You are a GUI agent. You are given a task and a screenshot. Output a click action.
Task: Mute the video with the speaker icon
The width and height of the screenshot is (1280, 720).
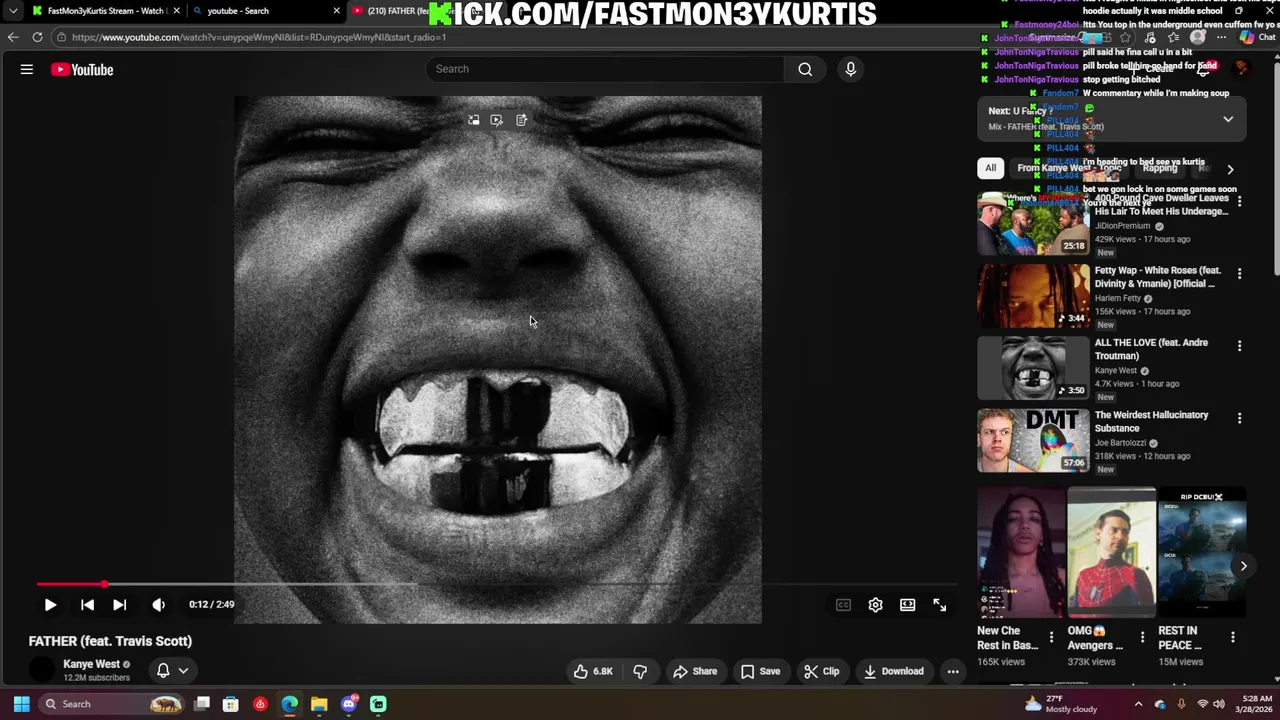pyautogui.click(x=158, y=604)
